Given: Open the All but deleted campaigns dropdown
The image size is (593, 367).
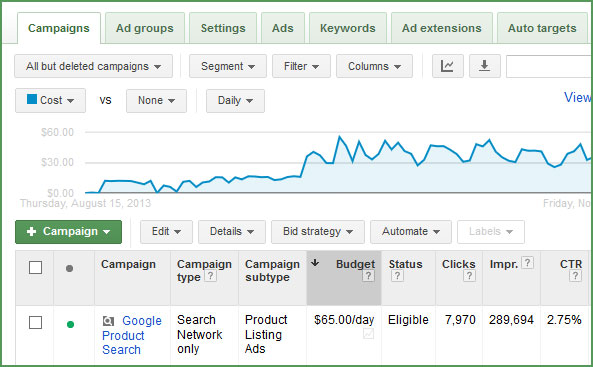Looking at the screenshot, I should [93, 66].
